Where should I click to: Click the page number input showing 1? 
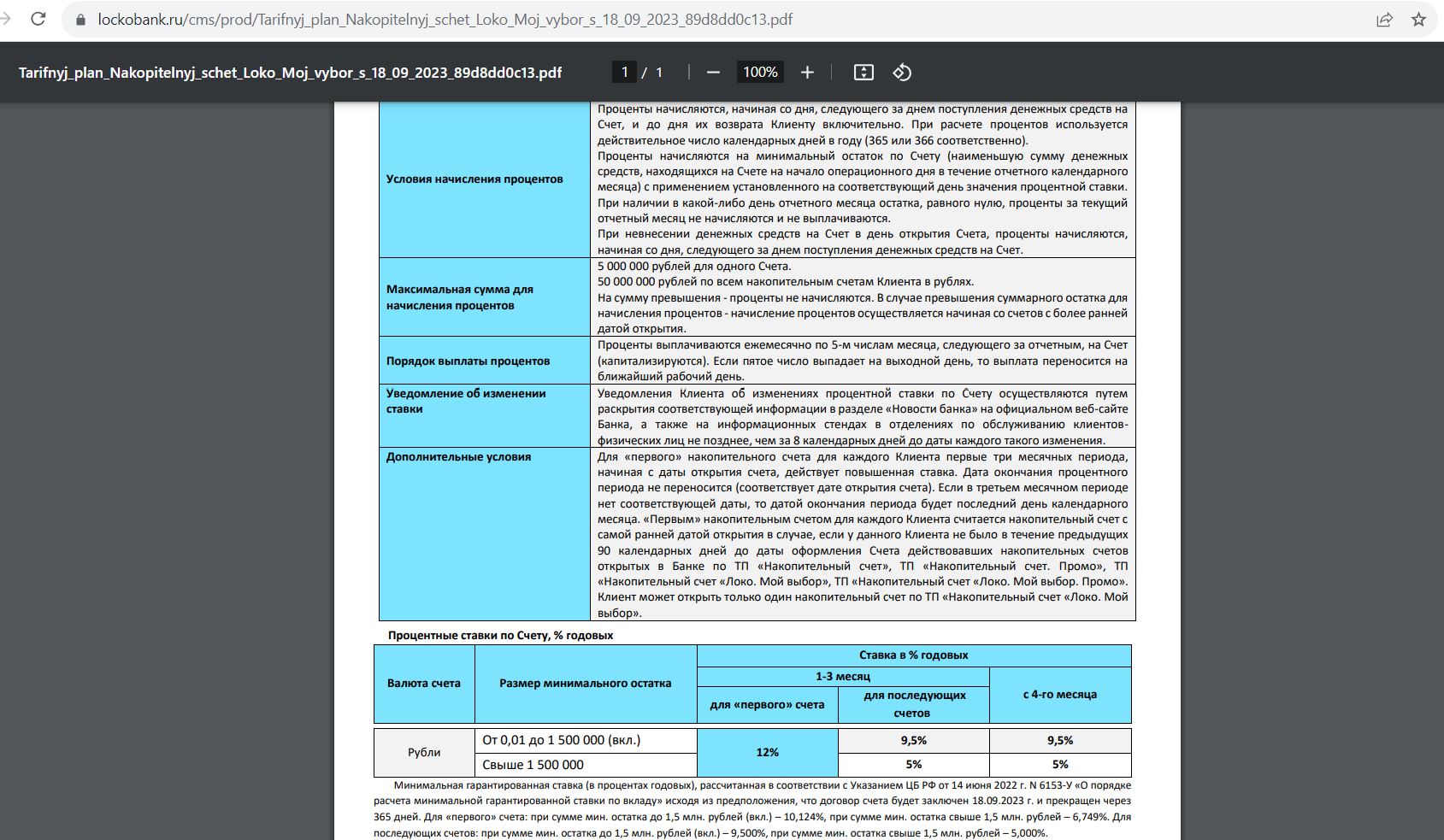[x=624, y=73]
